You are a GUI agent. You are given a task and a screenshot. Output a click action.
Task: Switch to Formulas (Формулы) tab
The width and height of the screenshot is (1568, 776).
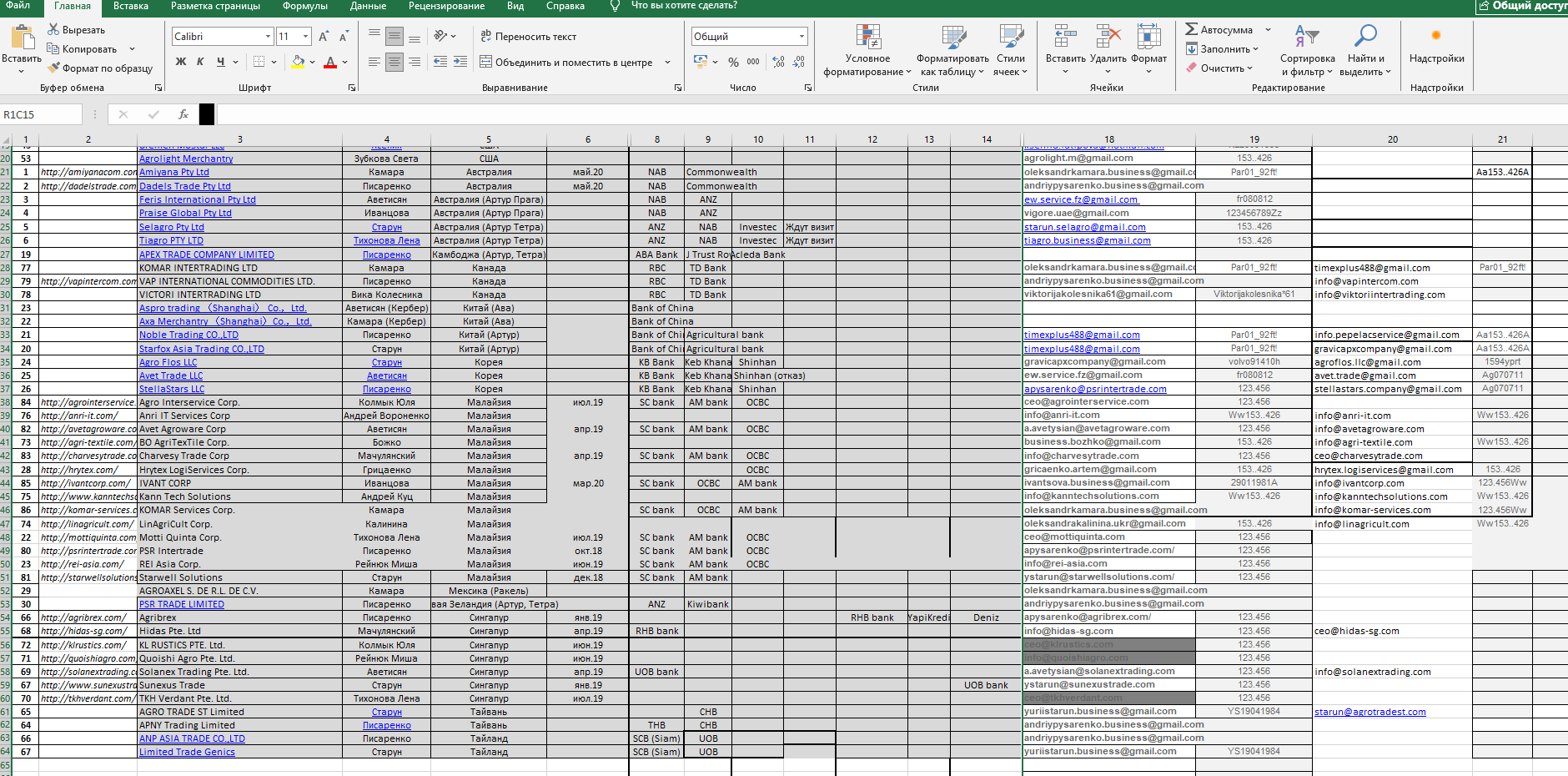coord(304,6)
